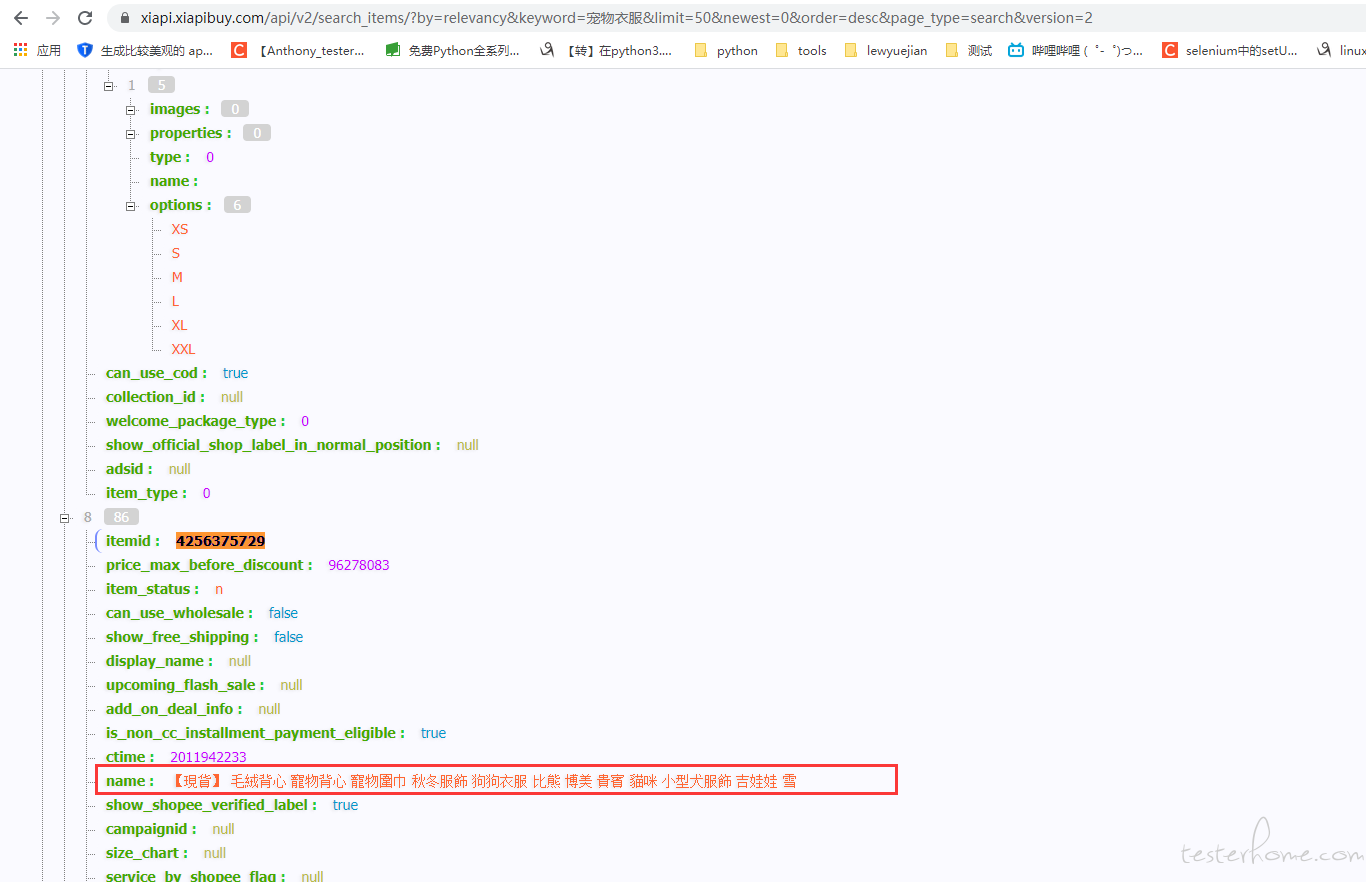Open the 哔哩哔哩 bookmark
Viewport: 1366px width, 882px height.
1076,50
